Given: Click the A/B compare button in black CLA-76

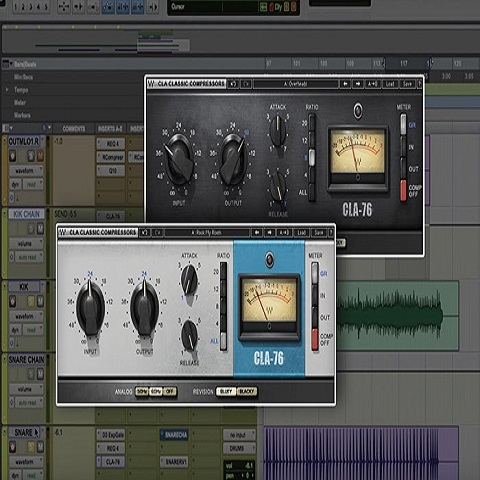Looking at the screenshot, I should pos(372,84).
